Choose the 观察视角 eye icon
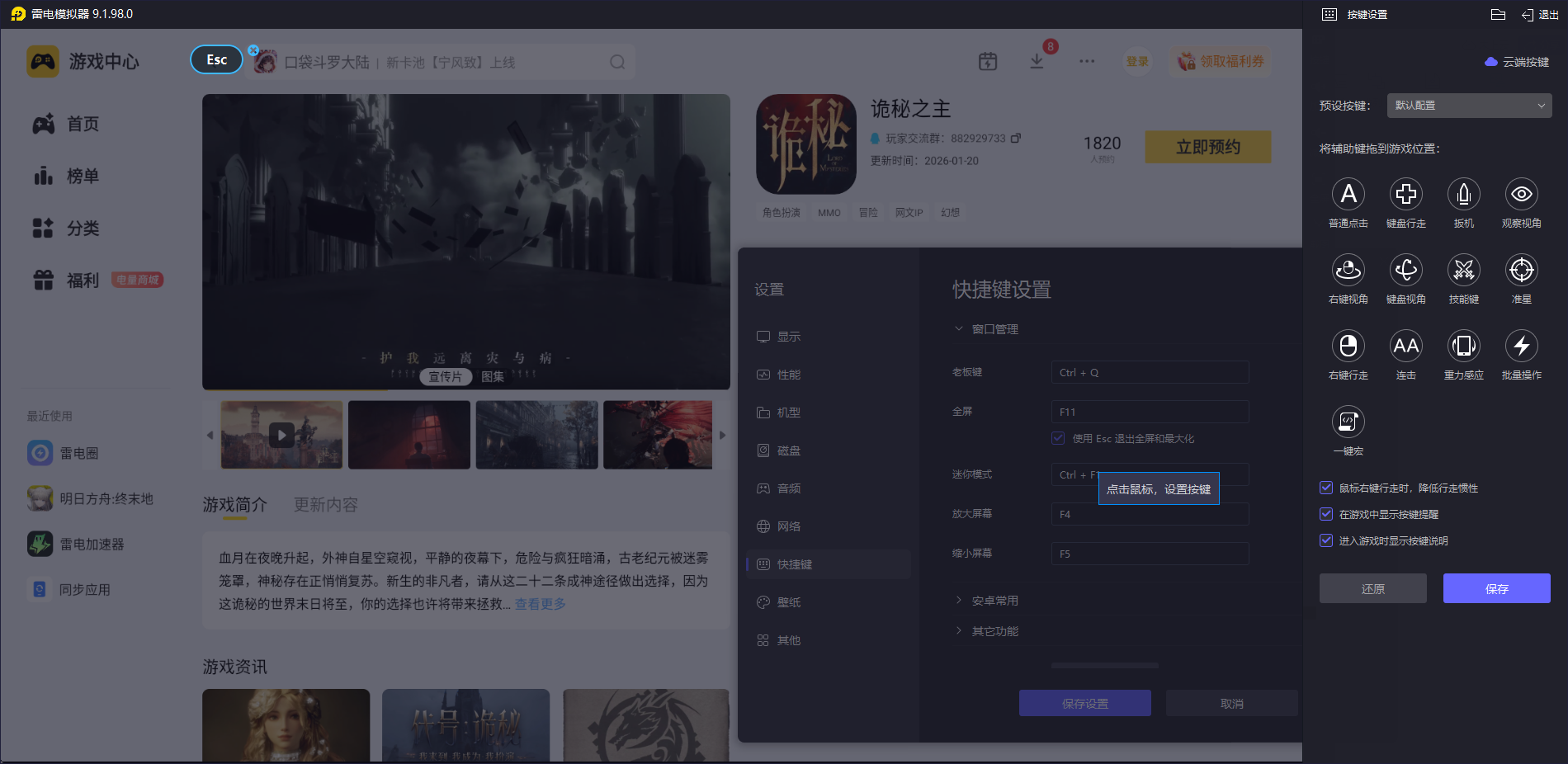1568x764 pixels. click(x=1522, y=194)
